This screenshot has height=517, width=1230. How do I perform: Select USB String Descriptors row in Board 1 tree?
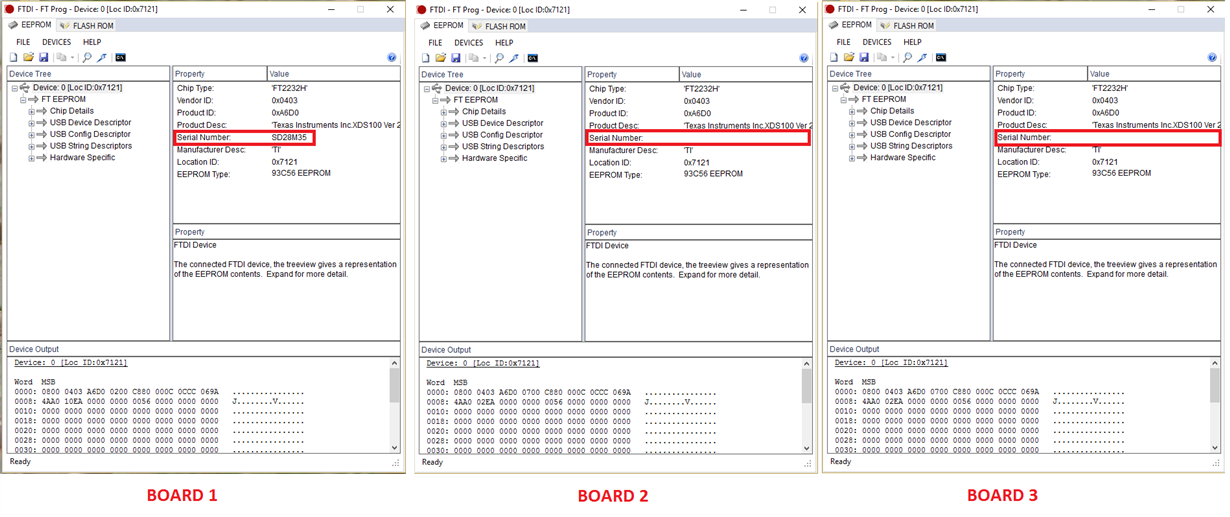[91, 146]
